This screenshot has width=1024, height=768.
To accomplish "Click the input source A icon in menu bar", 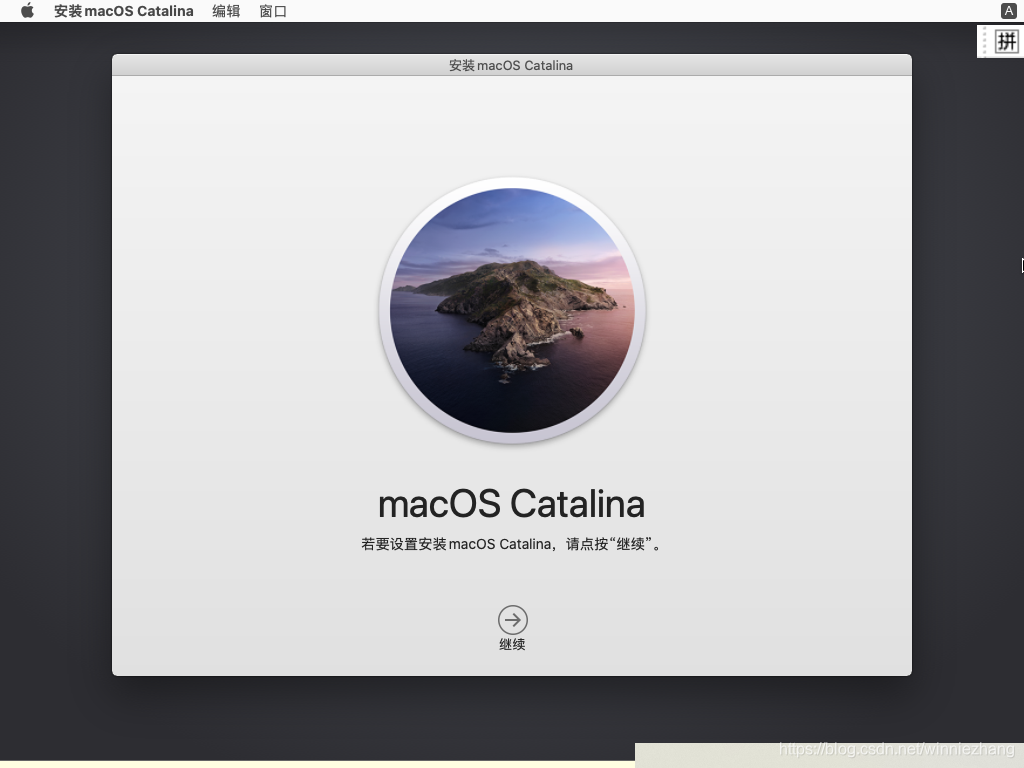I will pyautogui.click(x=1008, y=10).
